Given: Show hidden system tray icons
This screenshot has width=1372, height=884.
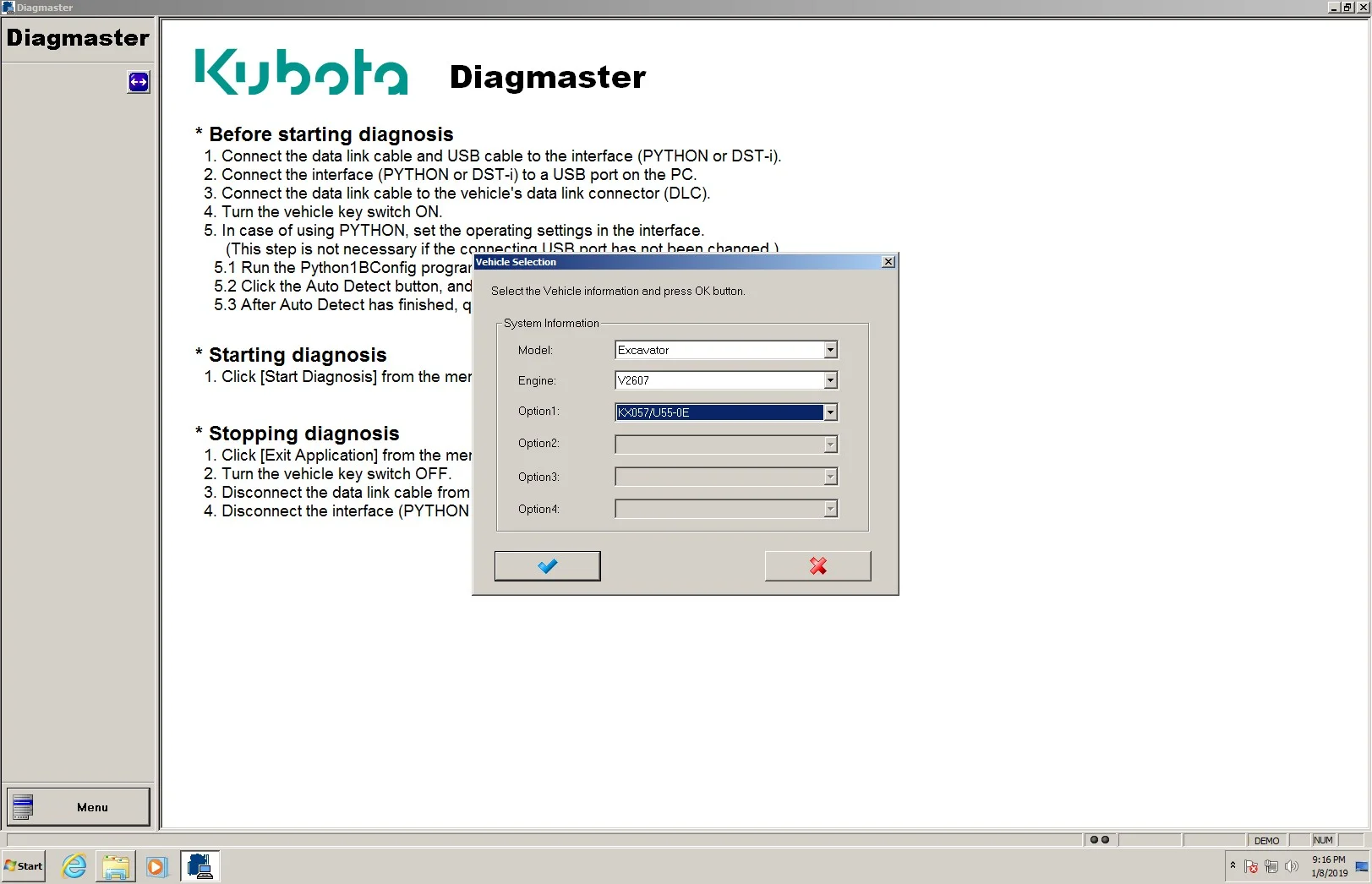Looking at the screenshot, I should [x=1233, y=865].
